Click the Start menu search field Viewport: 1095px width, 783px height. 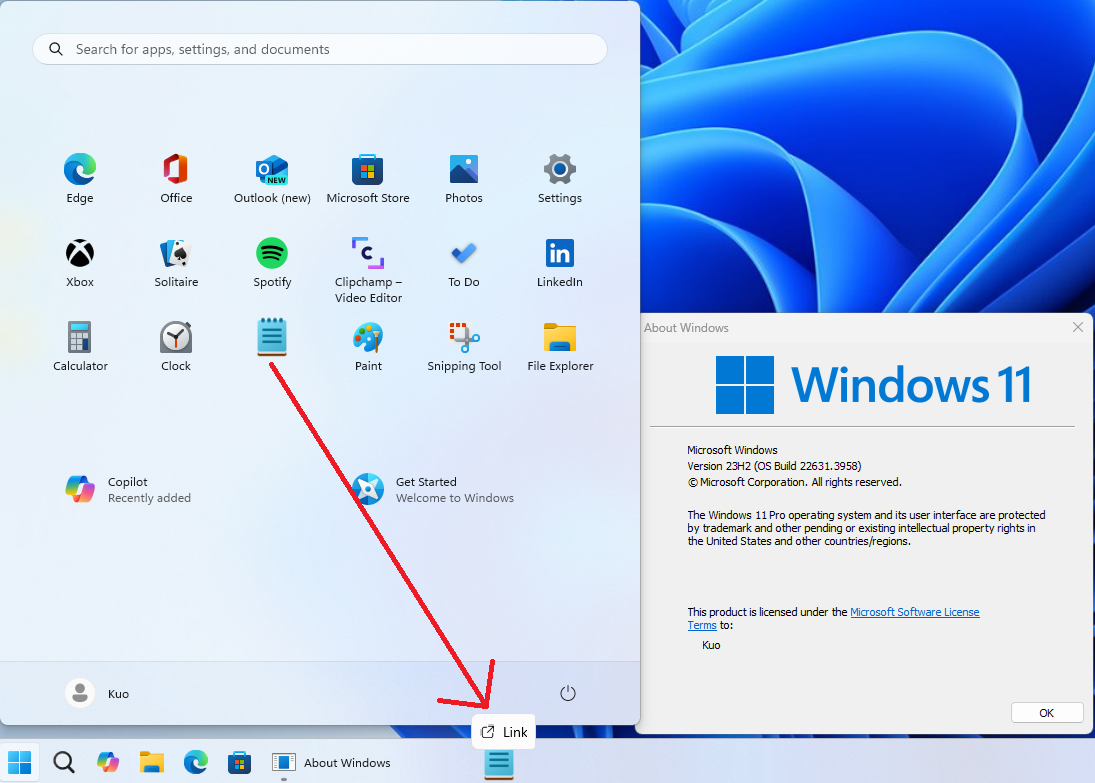click(320, 49)
